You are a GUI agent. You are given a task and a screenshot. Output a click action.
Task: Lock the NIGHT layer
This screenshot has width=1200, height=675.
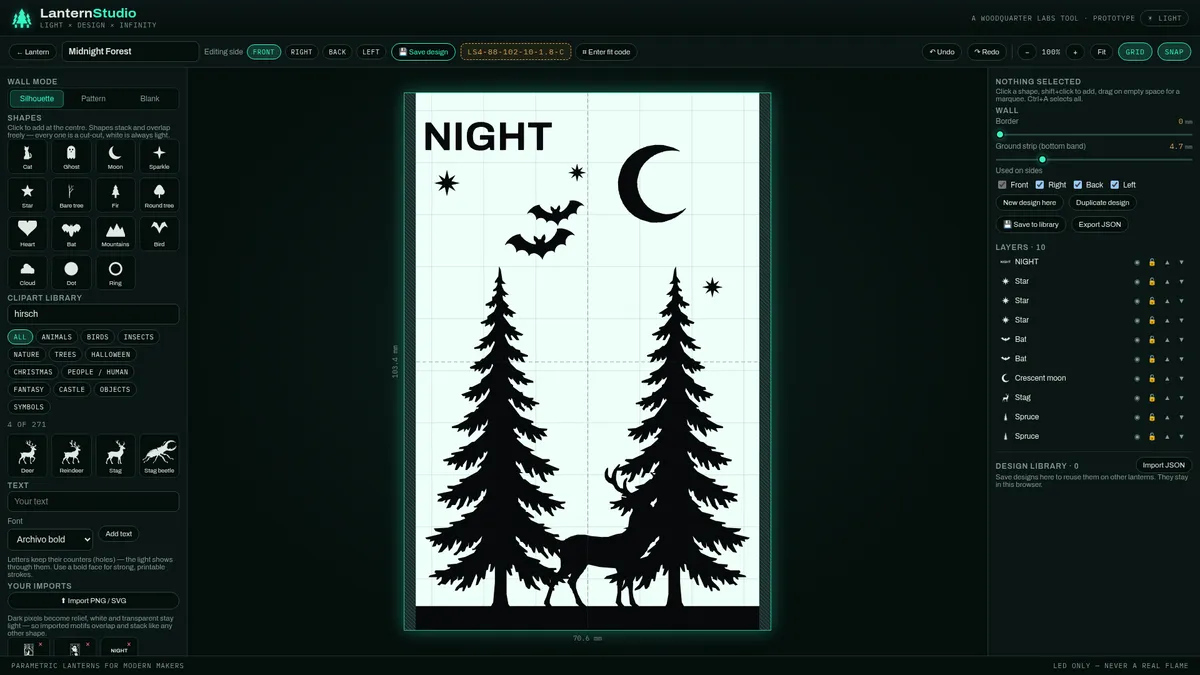point(1152,262)
